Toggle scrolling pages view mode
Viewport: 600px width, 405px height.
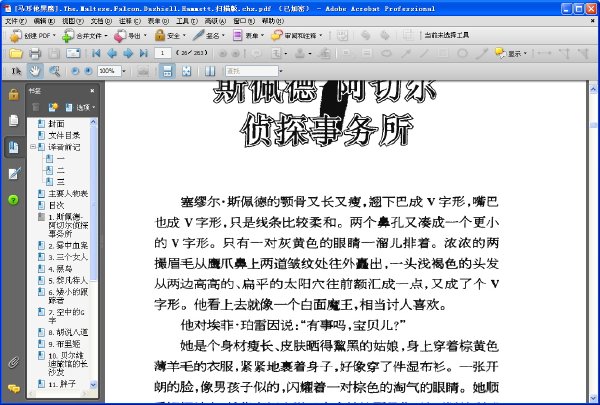pyautogui.click(x=167, y=71)
